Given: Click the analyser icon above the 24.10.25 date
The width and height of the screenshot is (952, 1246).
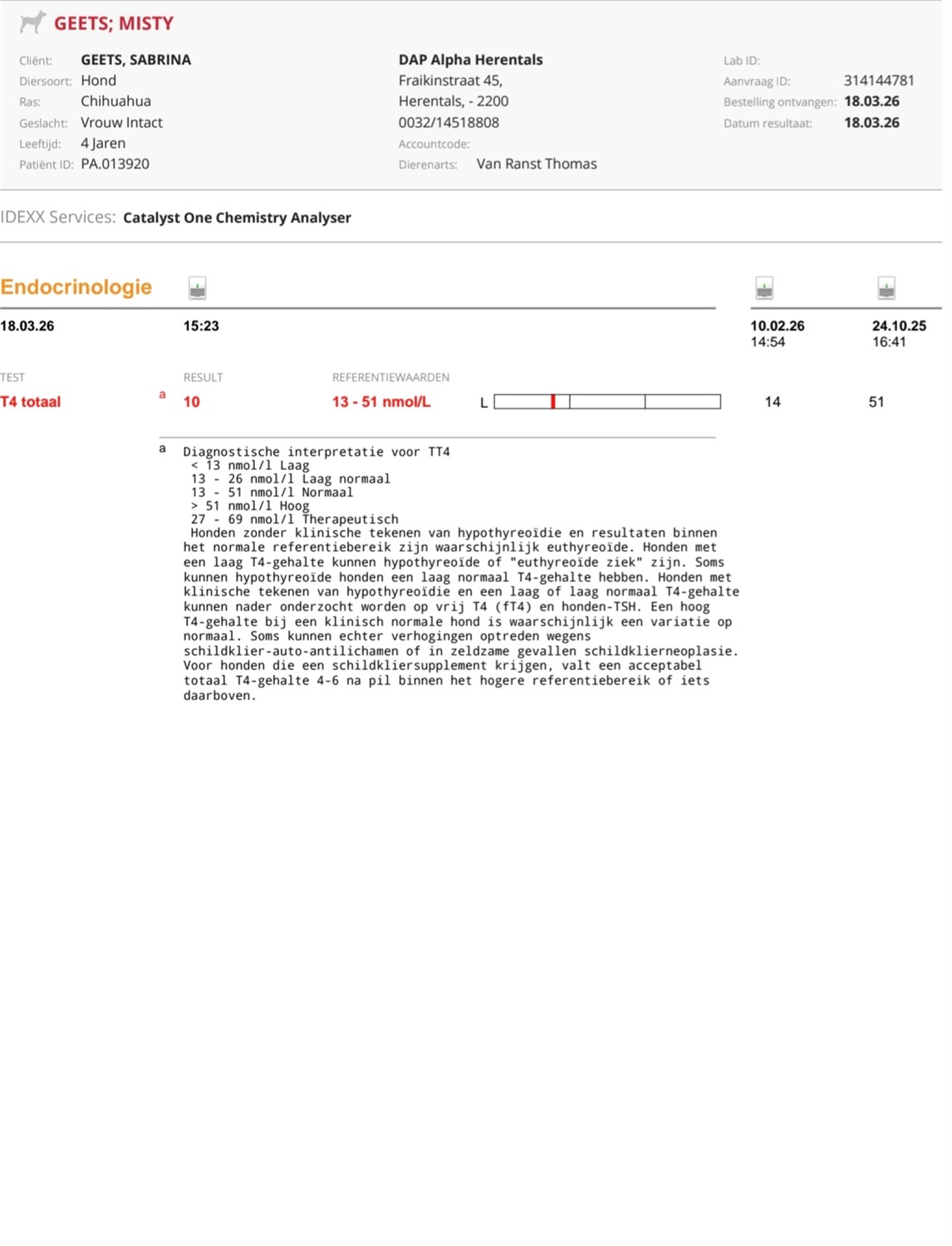Looking at the screenshot, I should pyautogui.click(x=886, y=288).
